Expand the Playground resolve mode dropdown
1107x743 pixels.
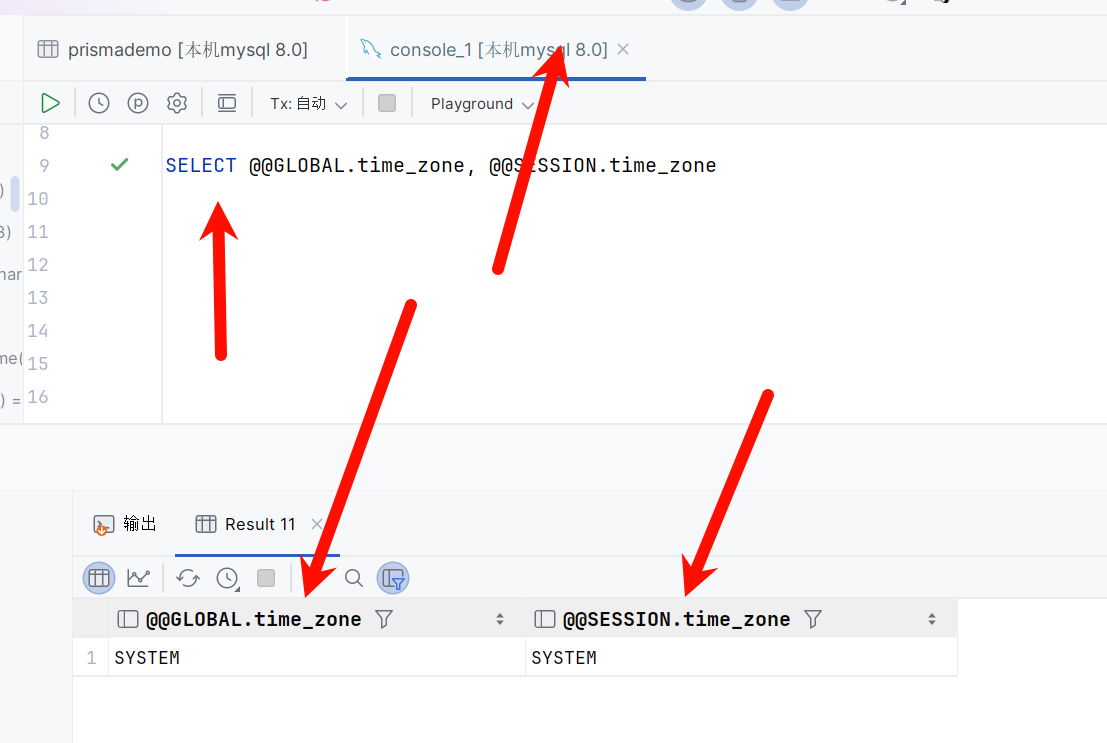pyautogui.click(x=482, y=104)
